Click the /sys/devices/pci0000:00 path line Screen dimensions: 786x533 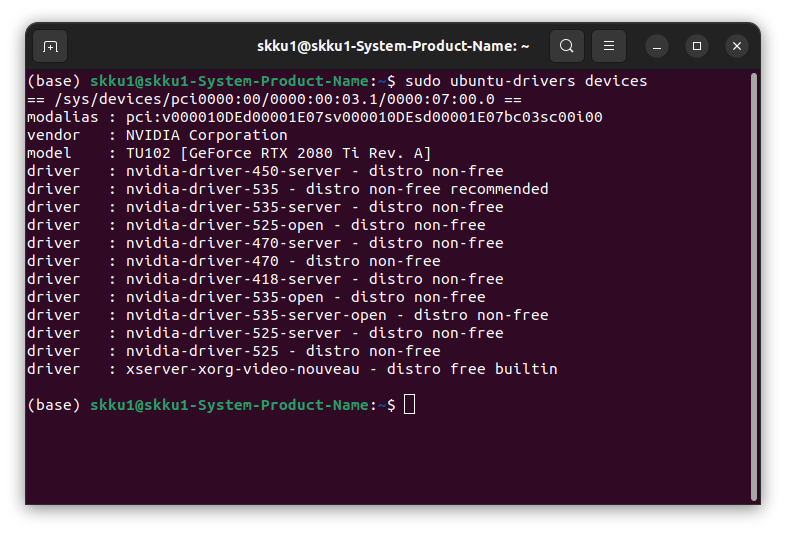click(274, 99)
